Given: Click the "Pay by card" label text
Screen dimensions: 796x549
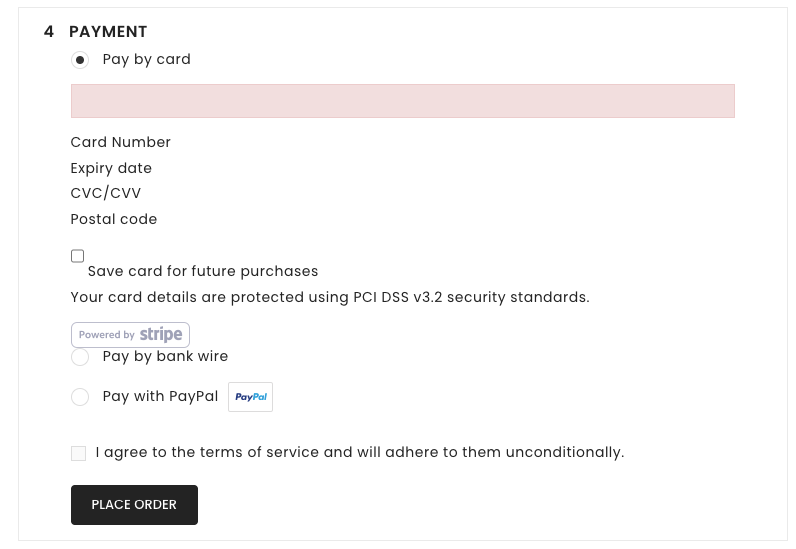Looking at the screenshot, I should [x=147, y=60].
